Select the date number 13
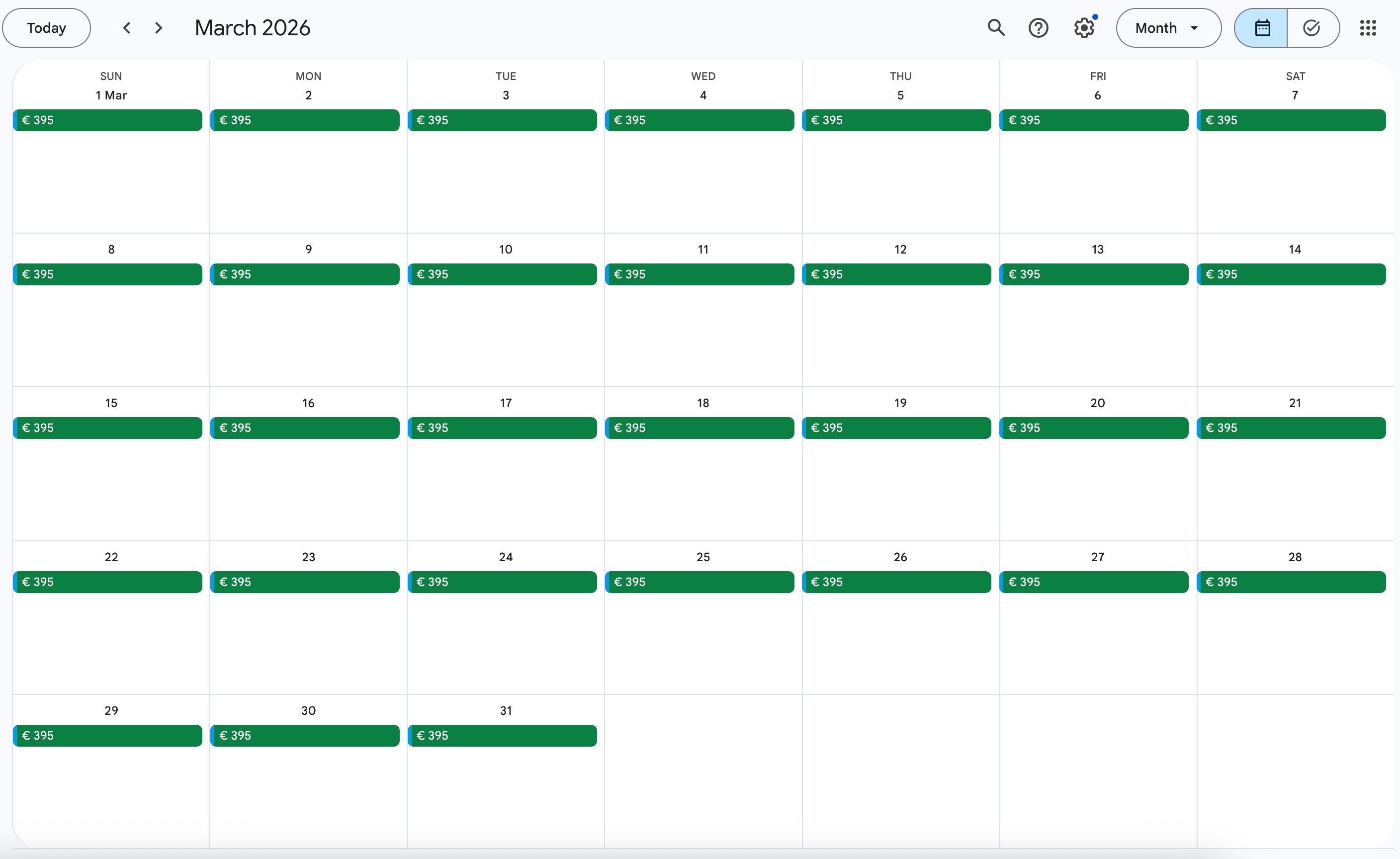Image resolution: width=1400 pixels, height=859 pixels. pos(1098,249)
